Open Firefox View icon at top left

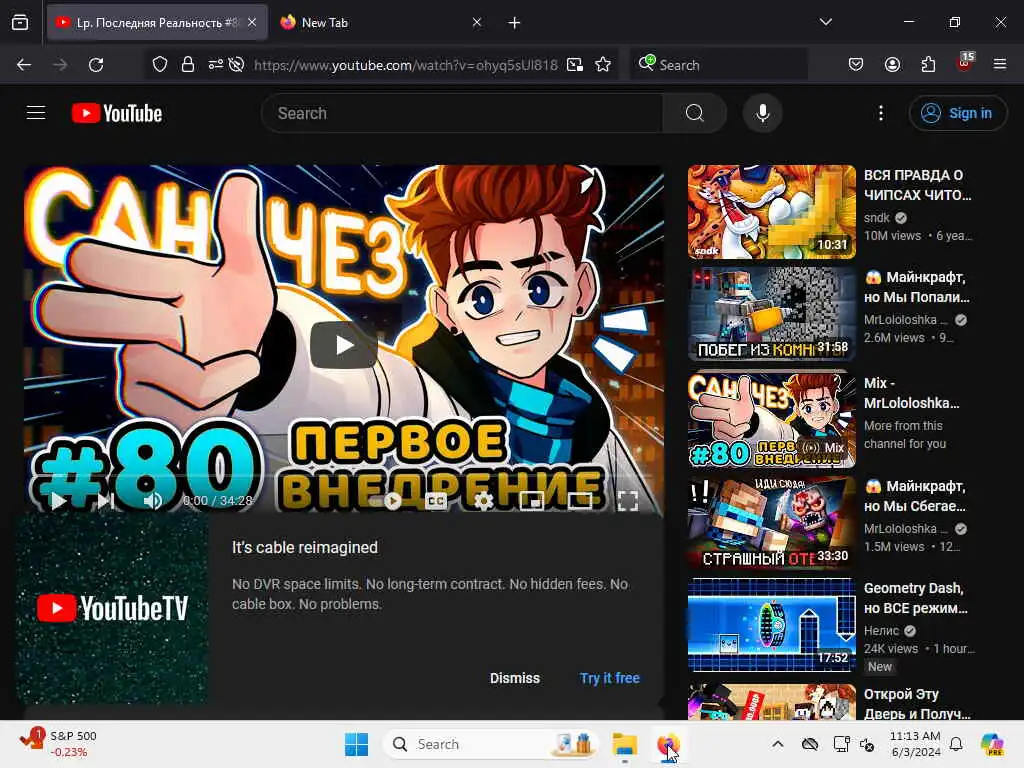(x=20, y=22)
